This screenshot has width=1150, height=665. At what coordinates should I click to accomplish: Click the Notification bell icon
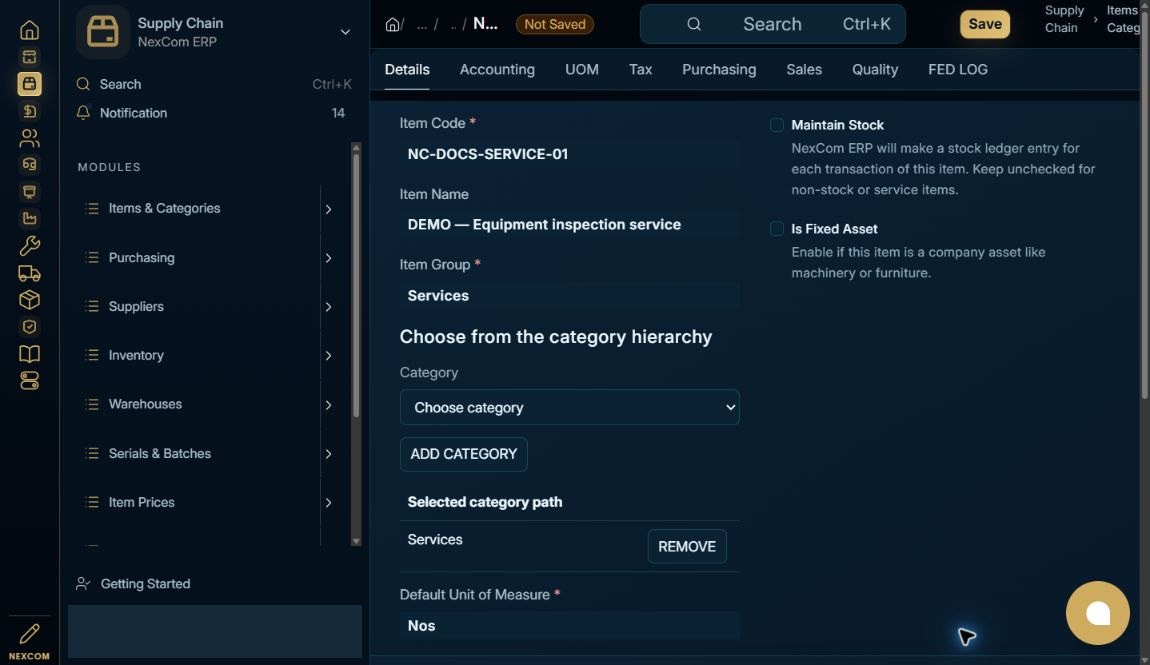click(x=83, y=113)
